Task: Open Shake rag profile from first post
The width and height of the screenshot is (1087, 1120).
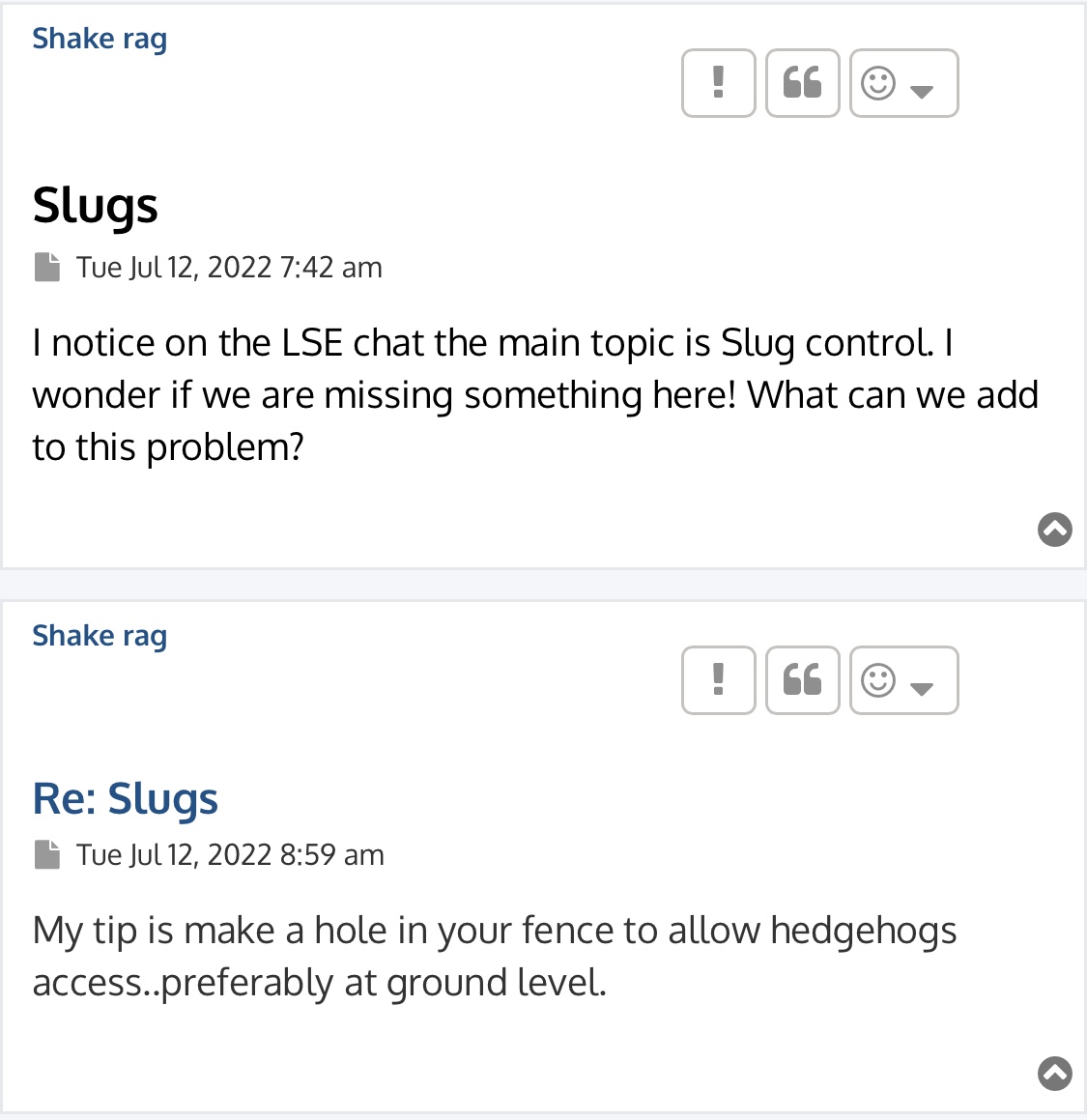Action: [100, 39]
